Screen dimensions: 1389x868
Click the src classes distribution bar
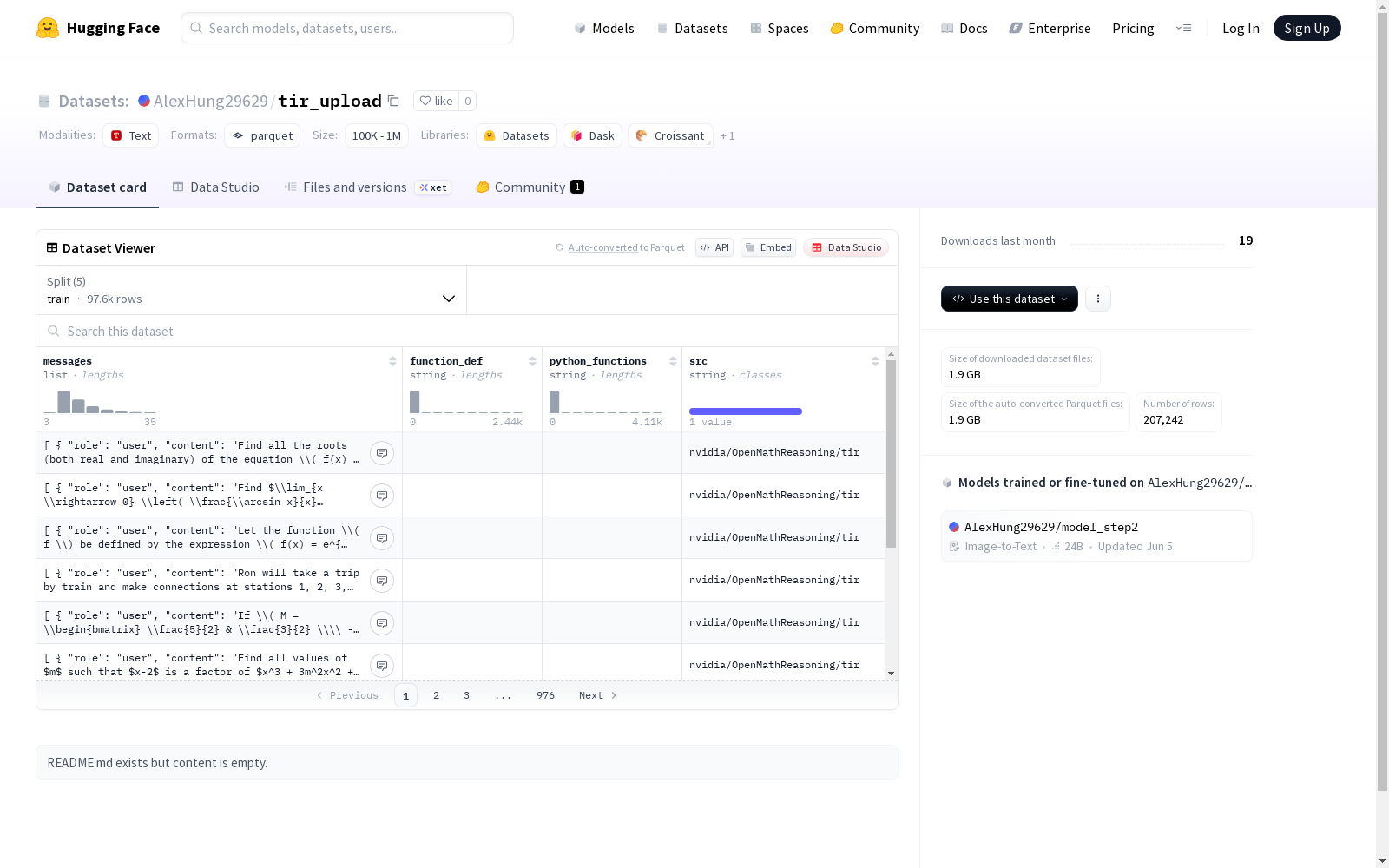coord(746,411)
